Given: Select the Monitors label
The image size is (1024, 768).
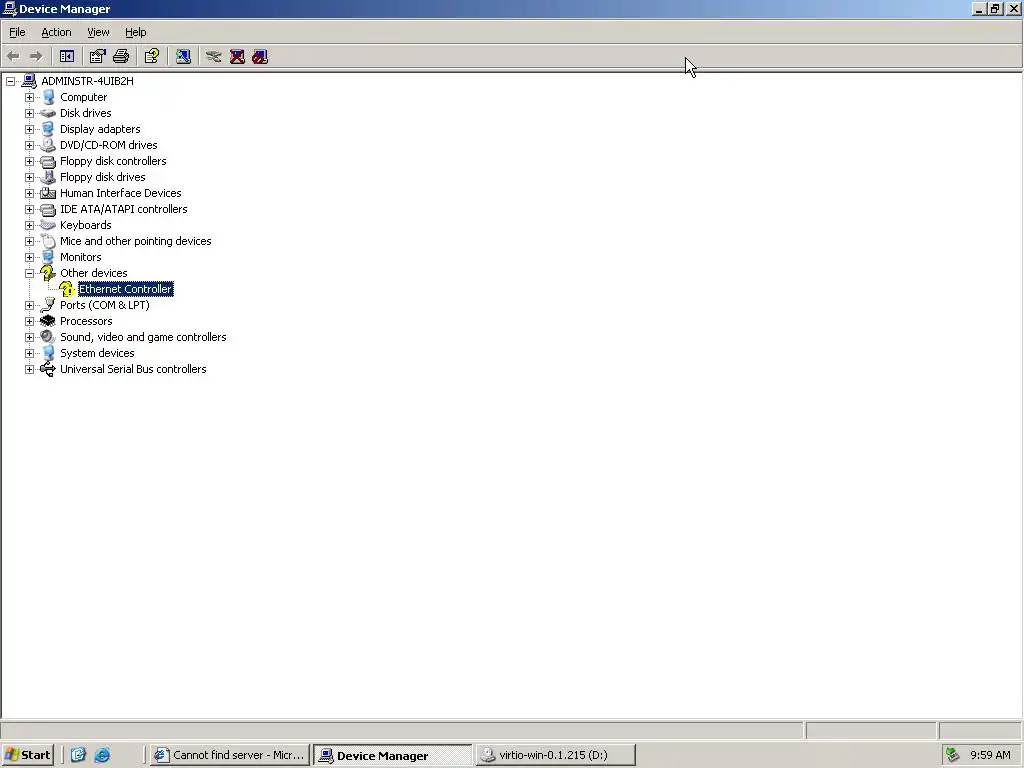Looking at the screenshot, I should coord(80,257).
